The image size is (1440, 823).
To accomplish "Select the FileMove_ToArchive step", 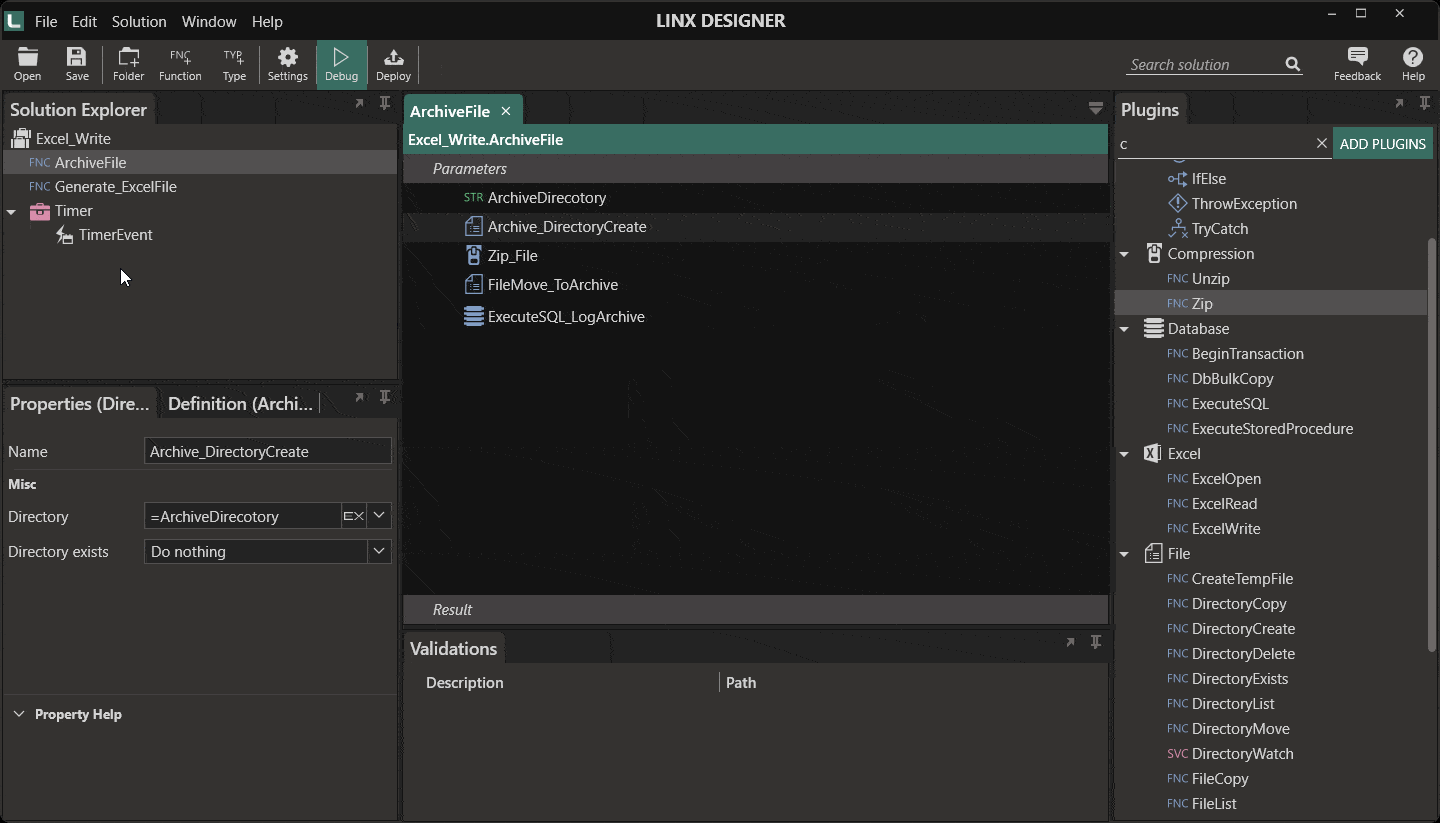I will (541, 285).
